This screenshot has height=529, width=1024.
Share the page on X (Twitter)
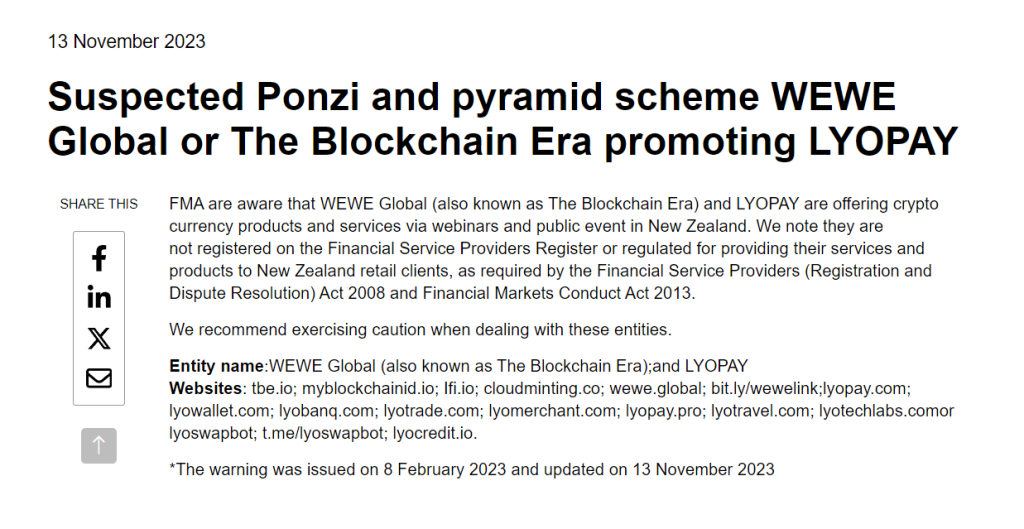99,338
